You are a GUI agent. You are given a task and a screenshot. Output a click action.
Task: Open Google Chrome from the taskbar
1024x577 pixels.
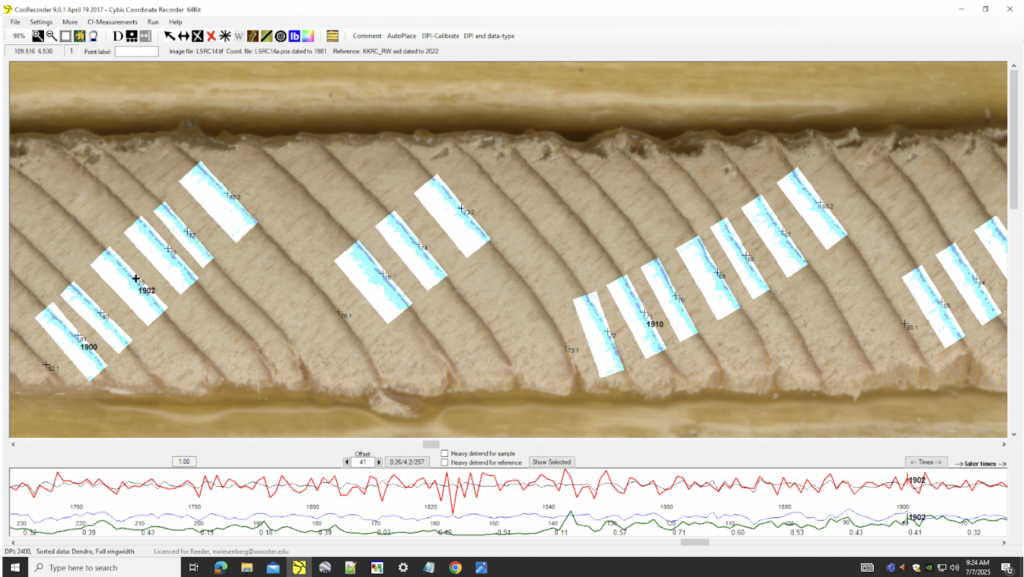pyautogui.click(x=455, y=567)
